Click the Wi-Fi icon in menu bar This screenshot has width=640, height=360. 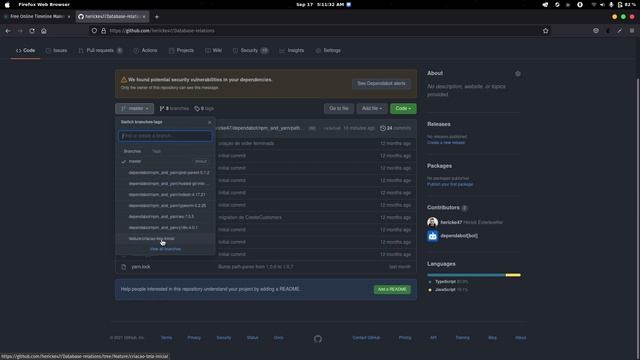click(x=593, y=4)
